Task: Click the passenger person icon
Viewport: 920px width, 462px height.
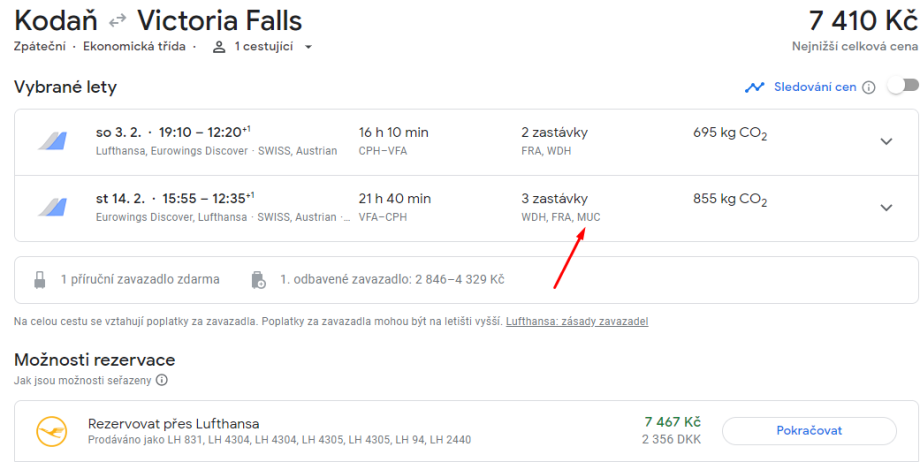Action: [x=218, y=47]
